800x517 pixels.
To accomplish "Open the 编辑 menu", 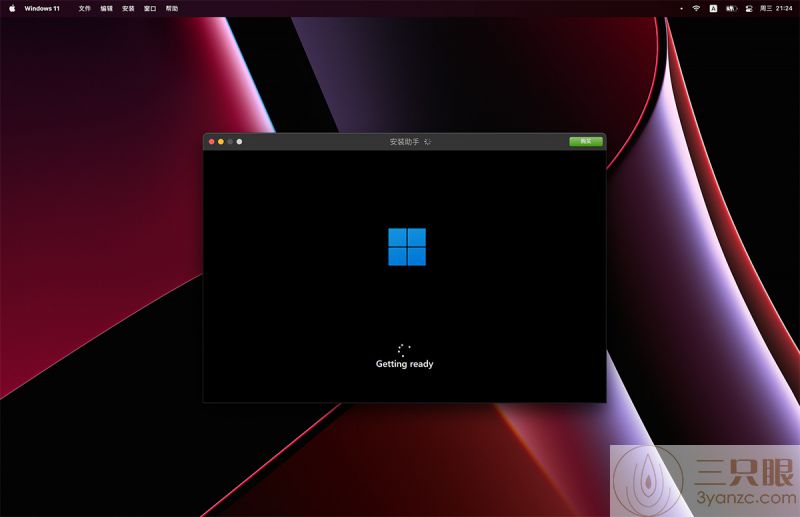I will 106,8.
